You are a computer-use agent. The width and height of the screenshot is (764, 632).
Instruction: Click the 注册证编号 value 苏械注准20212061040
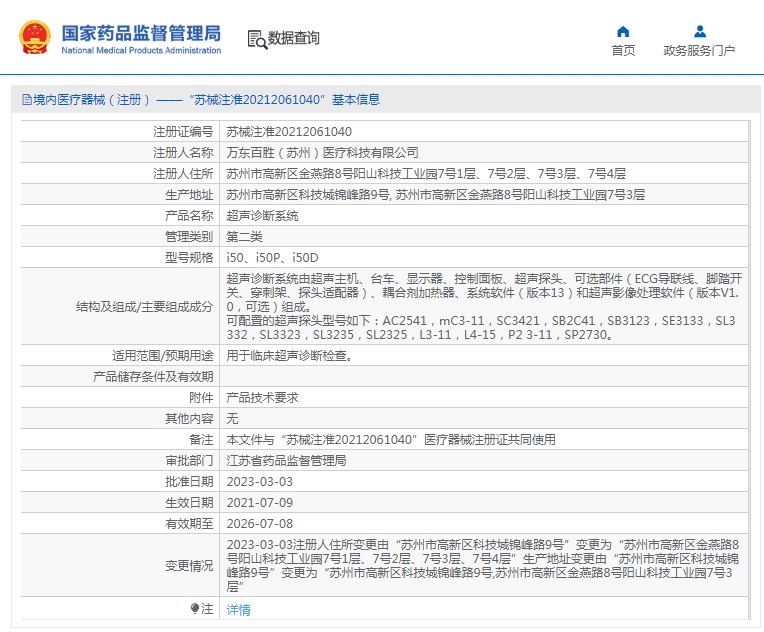pos(288,132)
